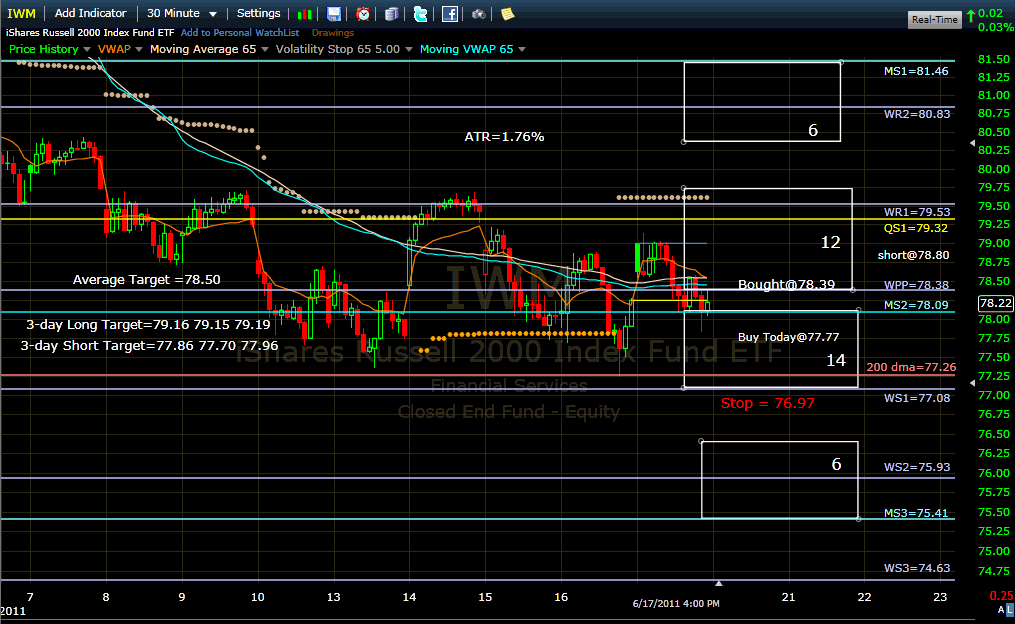Open the Add Indicator menu
This screenshot has width=1015, height=624.
[90, 14]
